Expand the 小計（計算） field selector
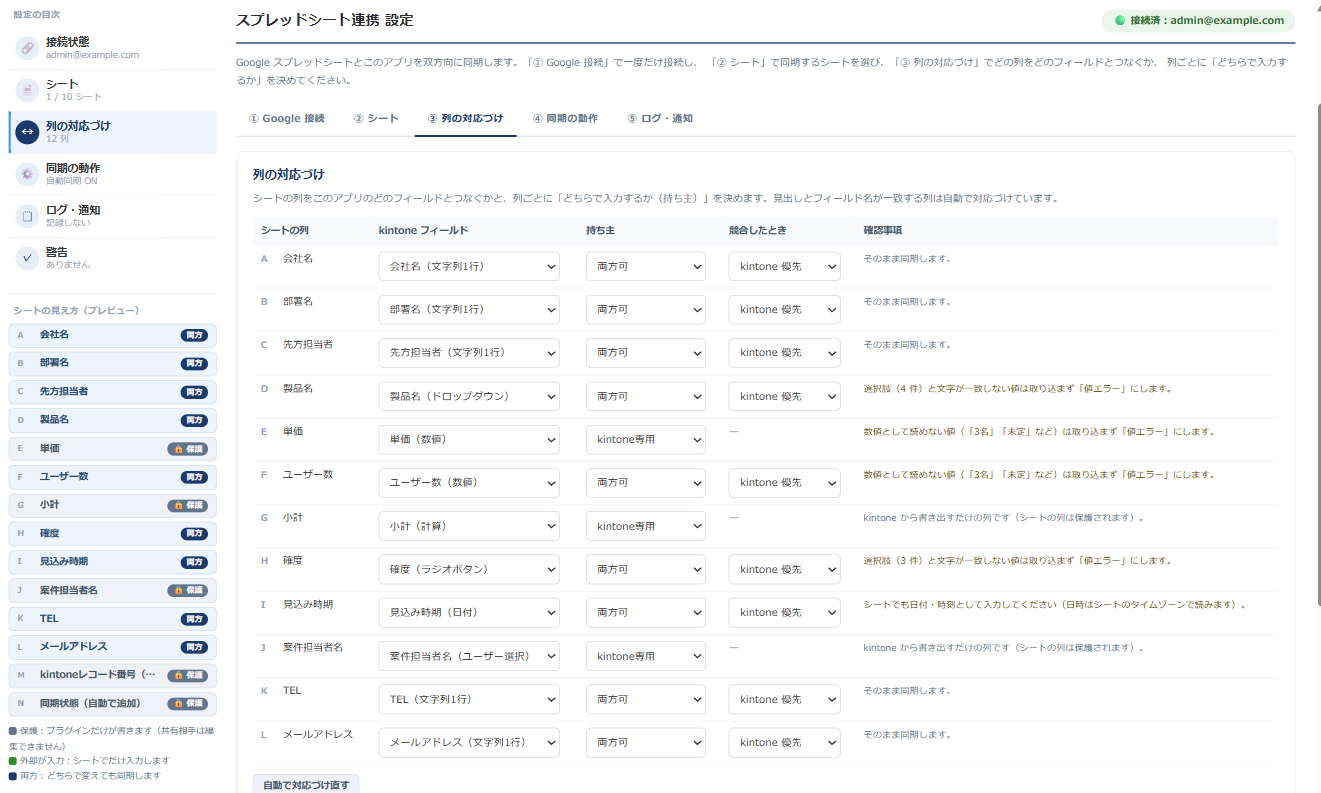The width and height of the screenshot is (1321, 793). click(x=469, y=526)
